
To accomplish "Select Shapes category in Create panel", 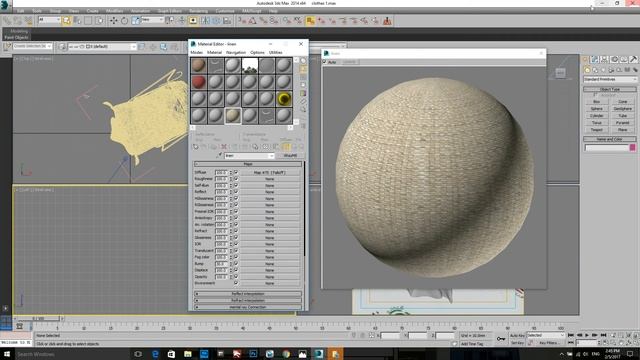I will pyautogui.click(x=595, y=70).
